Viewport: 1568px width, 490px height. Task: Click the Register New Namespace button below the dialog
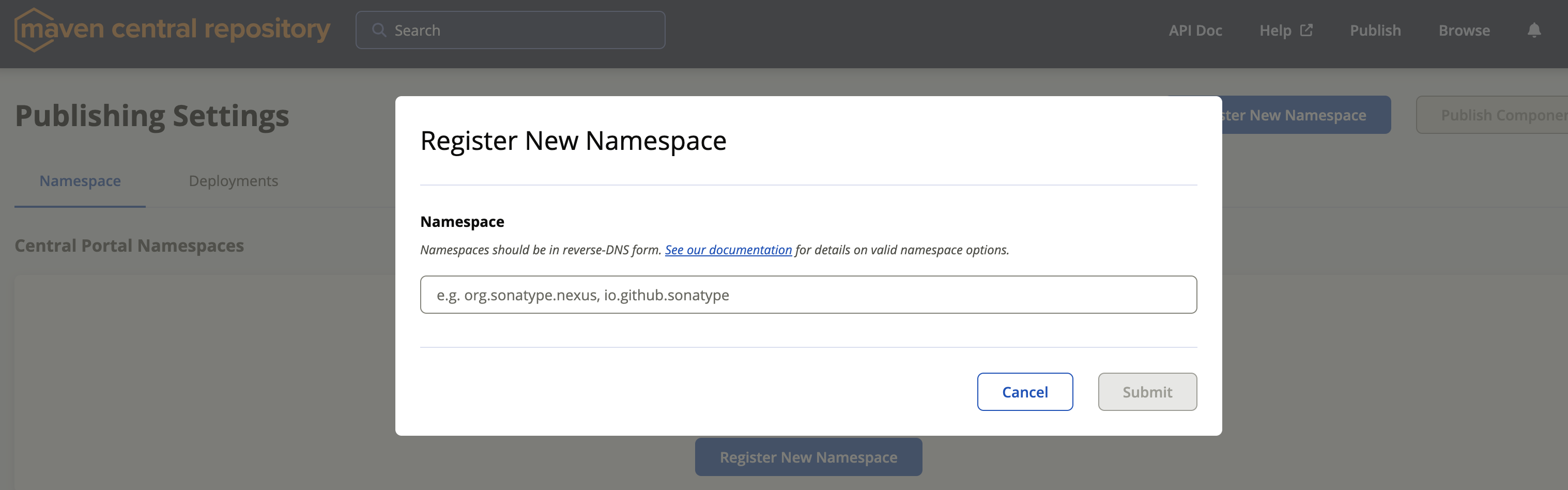(x=808, y=457)
